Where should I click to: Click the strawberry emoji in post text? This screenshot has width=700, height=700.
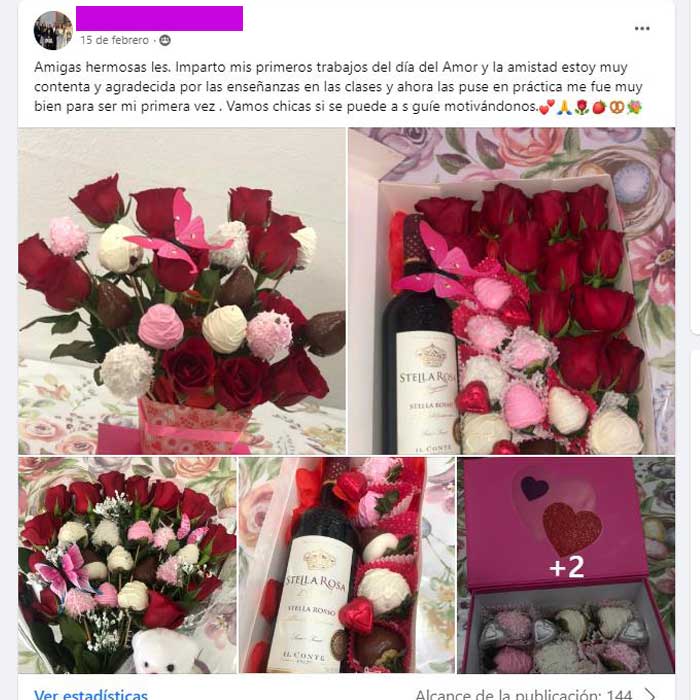pyautogui.click(x=599, y=107)
